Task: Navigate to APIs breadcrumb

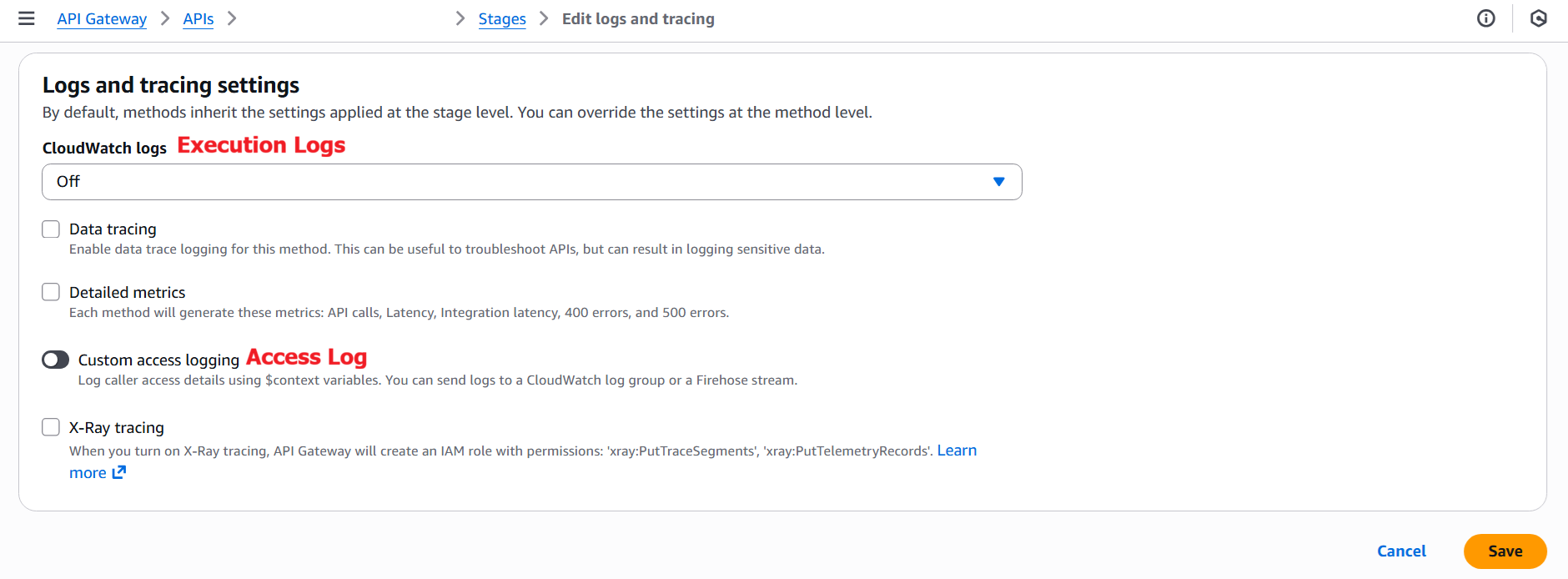Action: coord(199,18)
